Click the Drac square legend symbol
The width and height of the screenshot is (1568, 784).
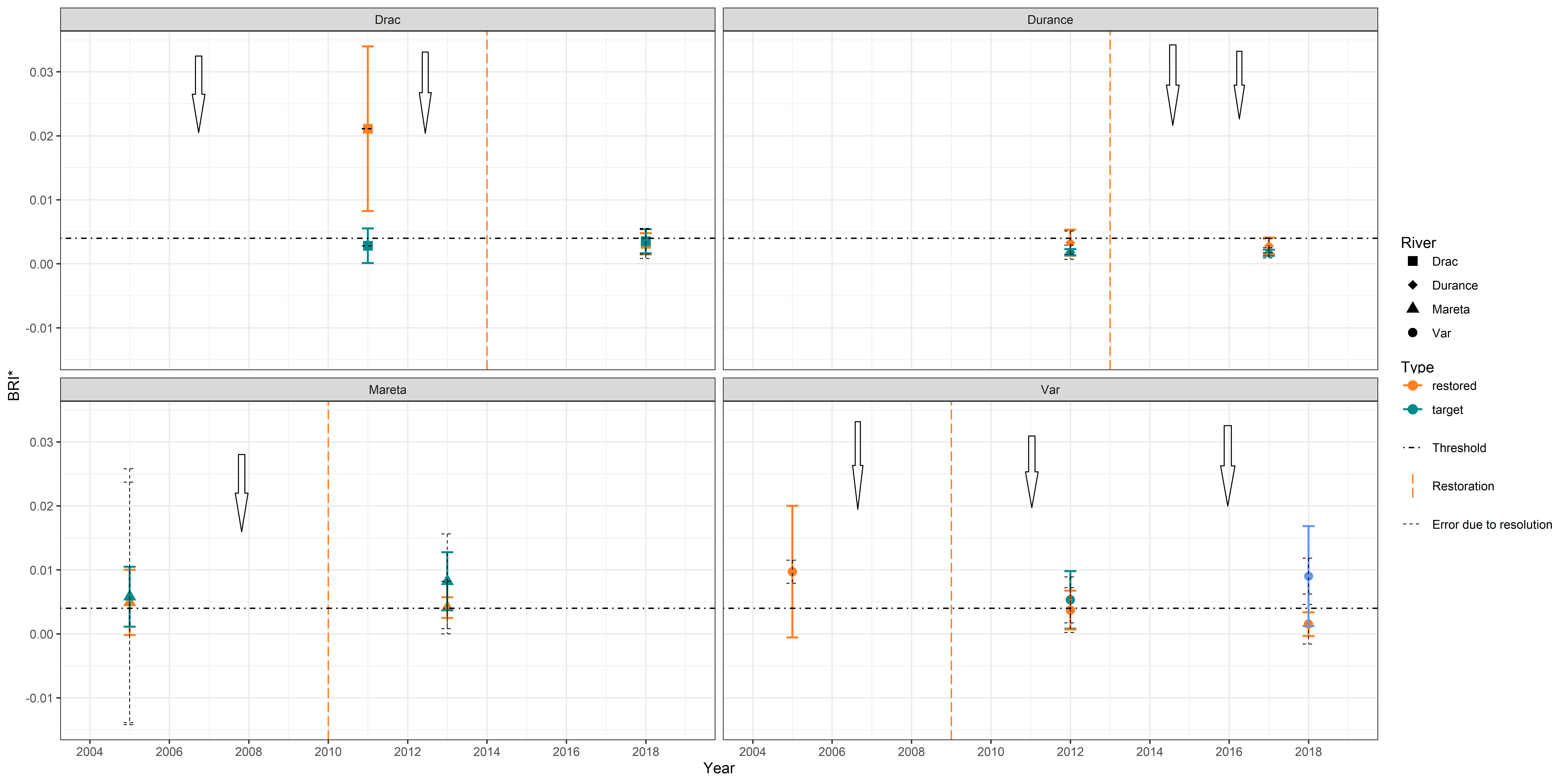coord(1413,261)
